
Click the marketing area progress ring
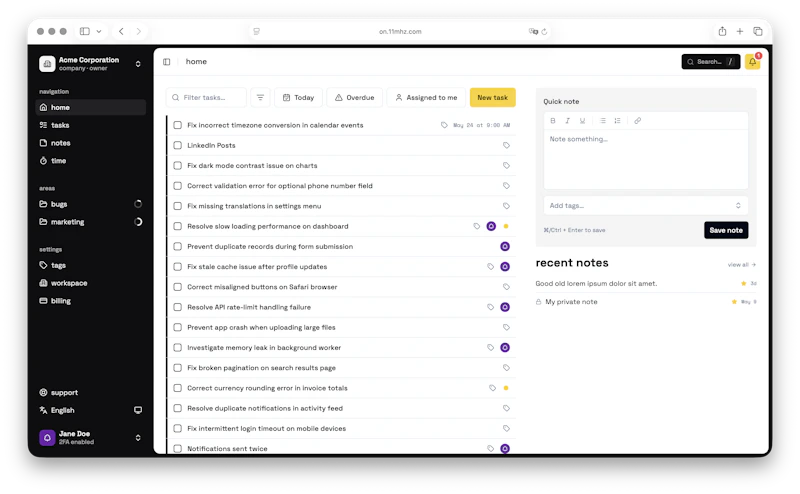(x=138, y=222)
